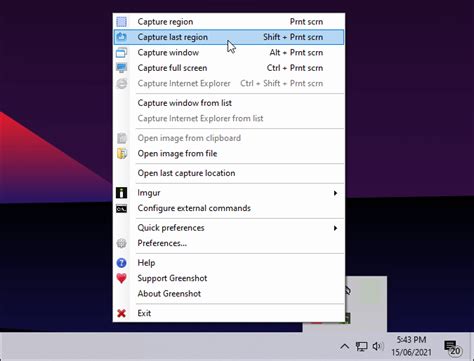Open Action Center notifications icon
Image resolution: width=474 pixels, height=361 pixels.
(453, 348)
